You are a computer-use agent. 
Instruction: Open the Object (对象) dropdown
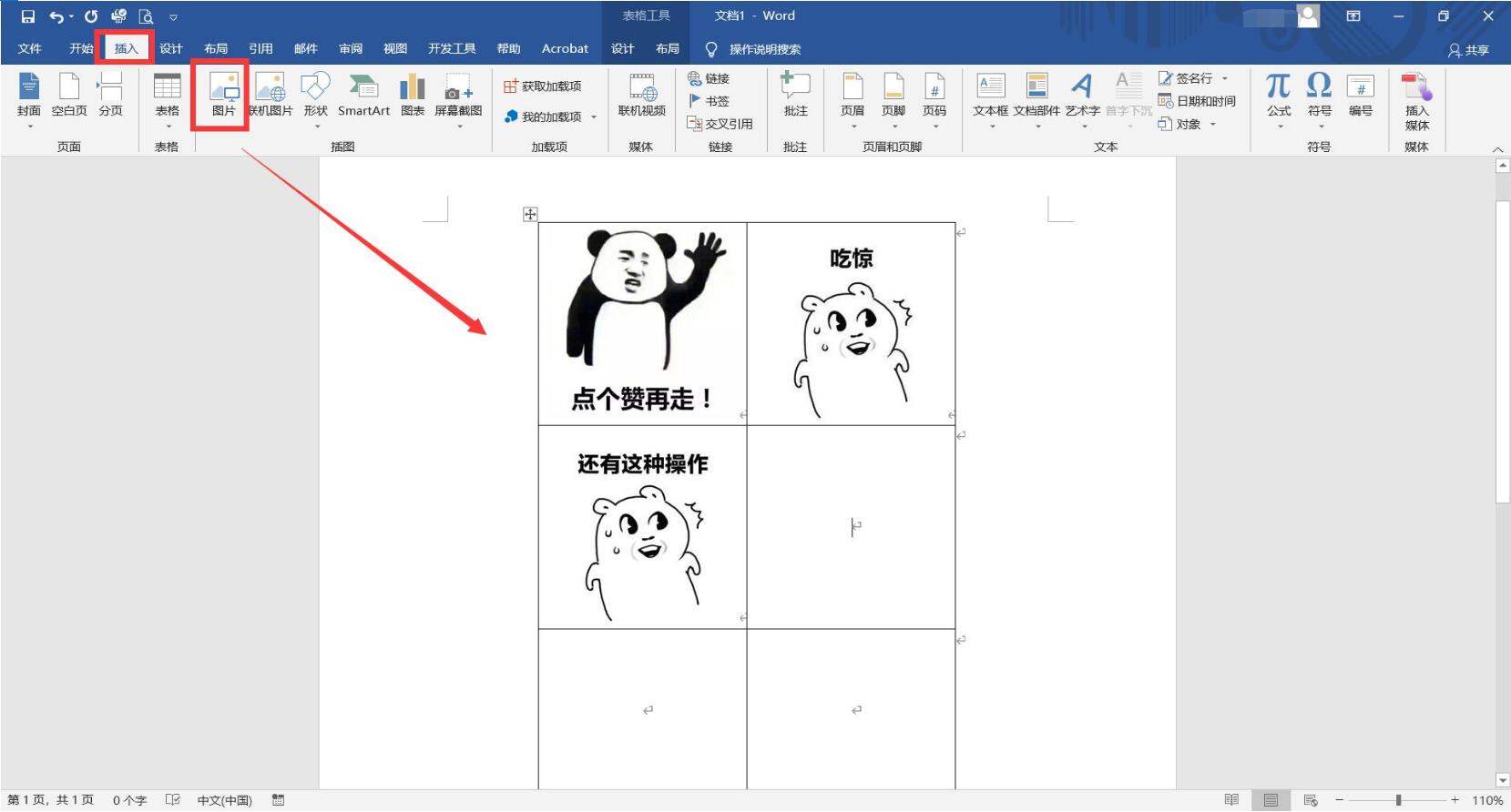1187,124
